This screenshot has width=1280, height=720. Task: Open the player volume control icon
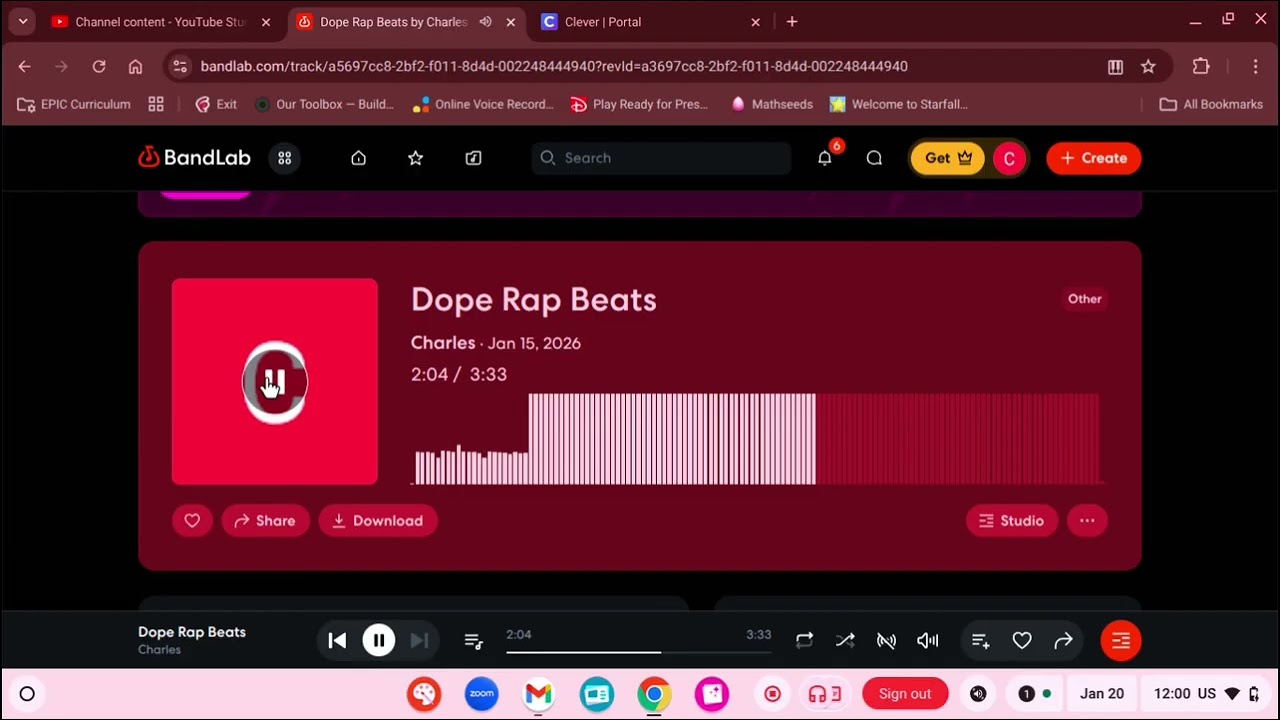click(x=928, y=641)
